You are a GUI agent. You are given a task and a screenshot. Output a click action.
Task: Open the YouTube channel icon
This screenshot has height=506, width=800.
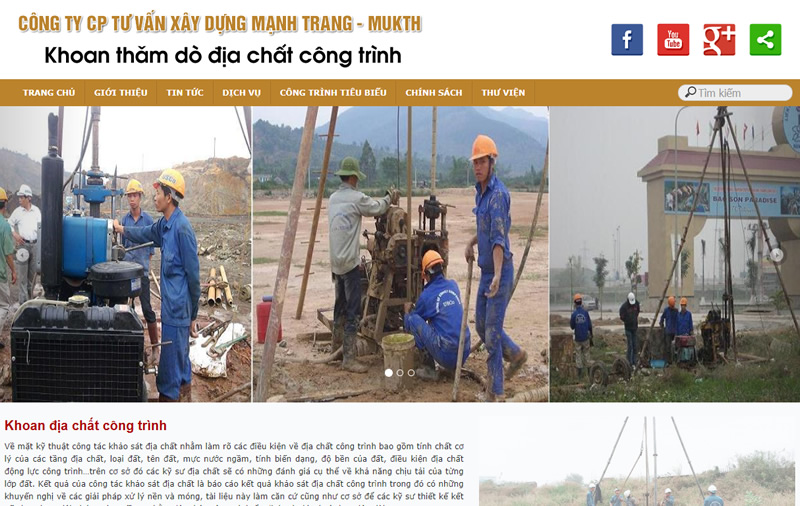pyautogui.click(x=673, y=40)
